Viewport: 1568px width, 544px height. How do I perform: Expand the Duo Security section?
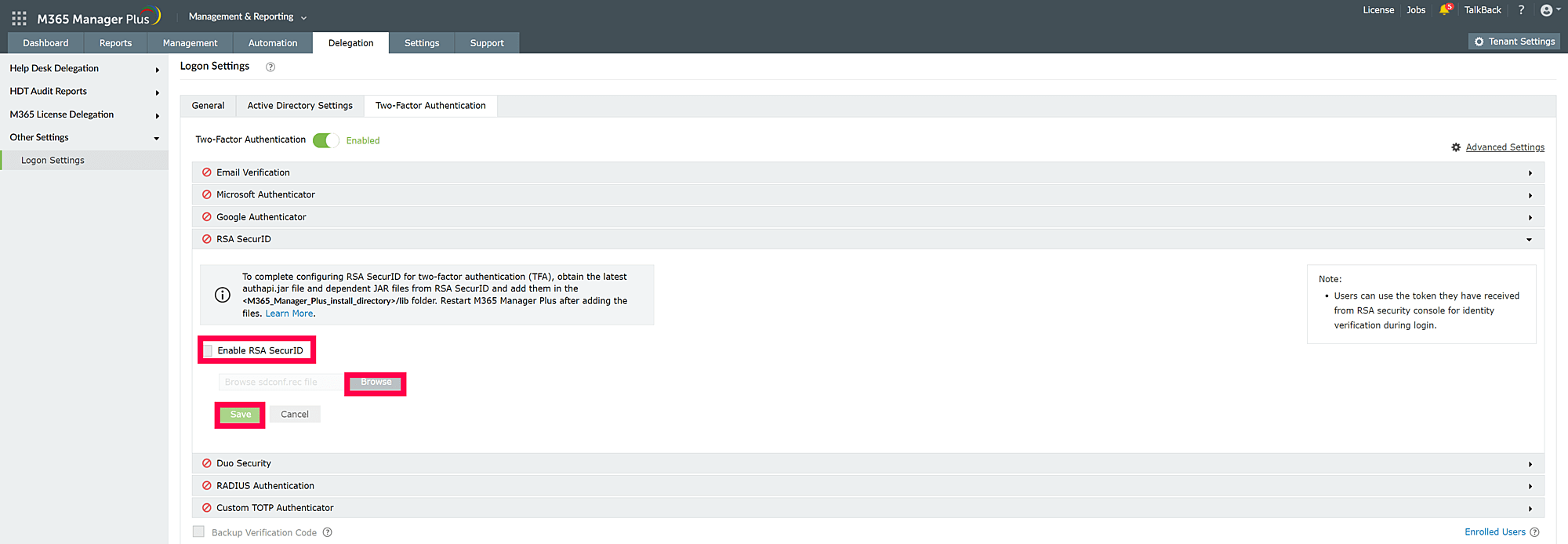1530,464
